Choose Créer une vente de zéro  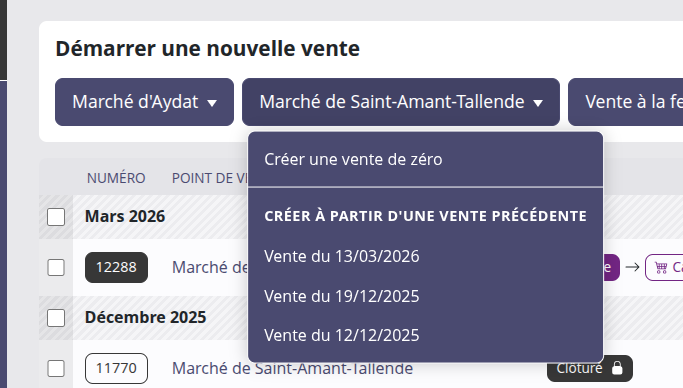click(x=426, y=159)
